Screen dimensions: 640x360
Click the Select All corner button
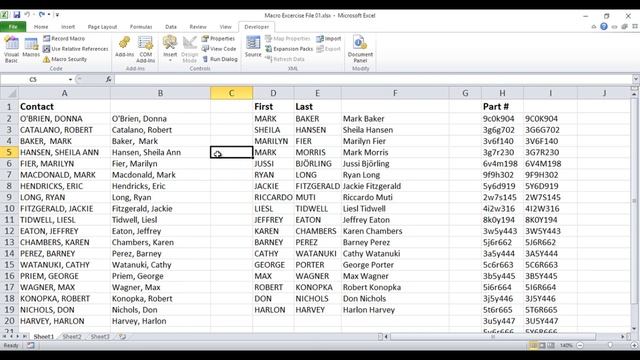[x=9, y=93]
